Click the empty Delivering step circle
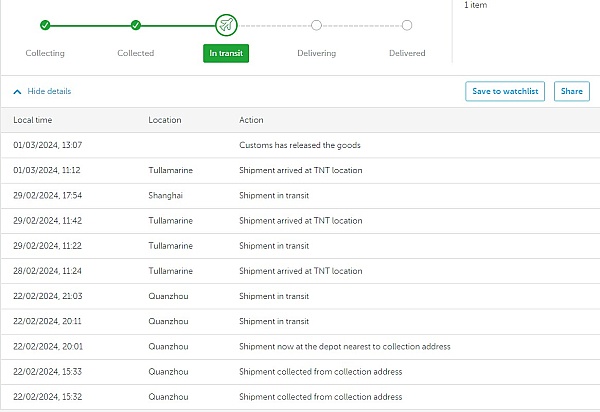Image resolution: width=600 pixels, height=412 pixels. [316, 25]
